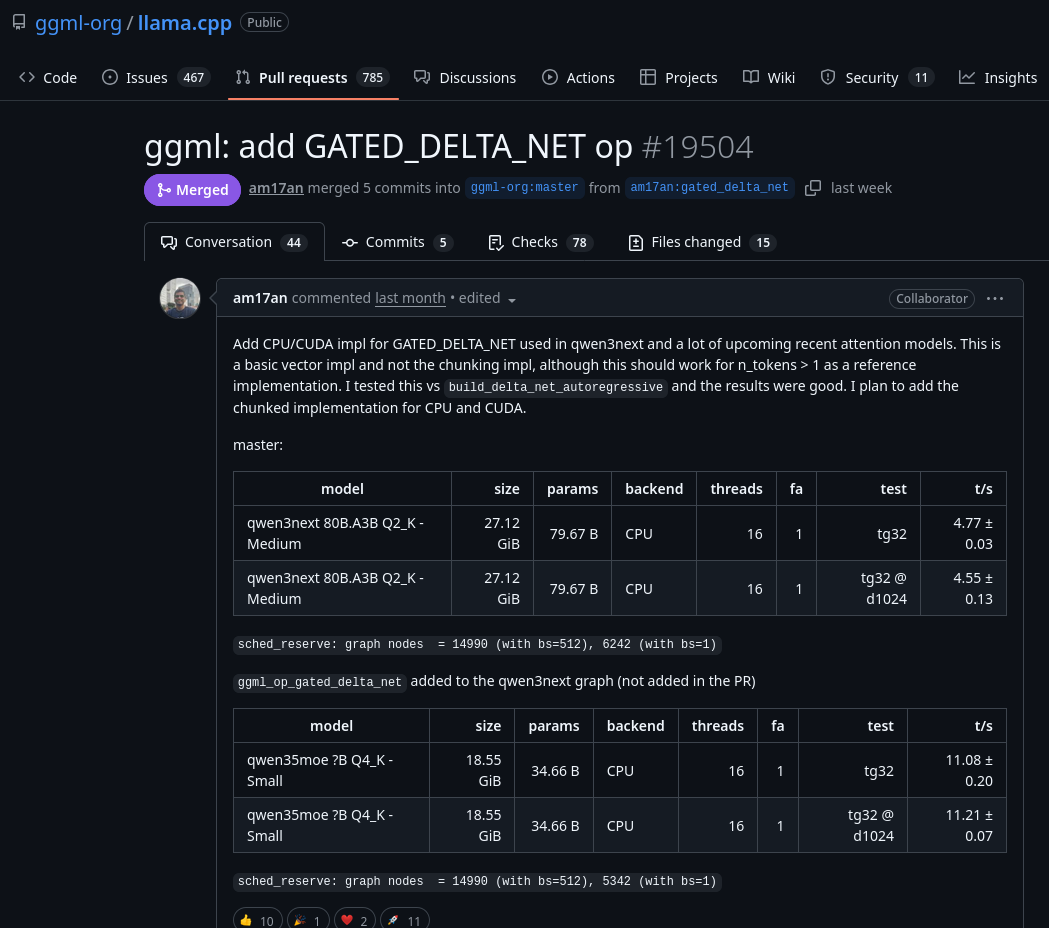Open the 'last month' comment timestamp link

pyautogui.click(x=410, y=298)
